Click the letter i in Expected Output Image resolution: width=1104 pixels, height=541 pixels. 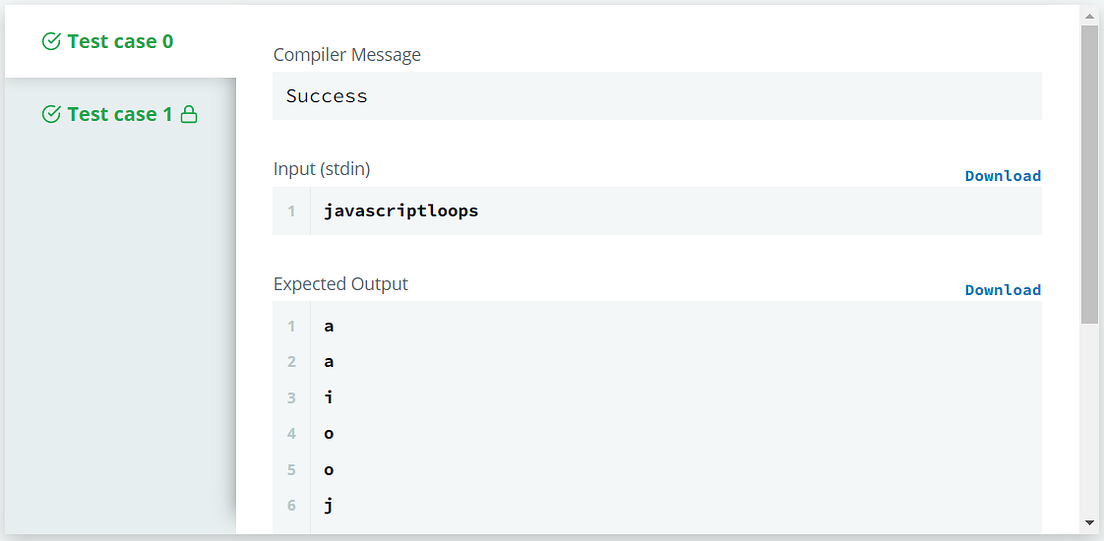(328, 398)
